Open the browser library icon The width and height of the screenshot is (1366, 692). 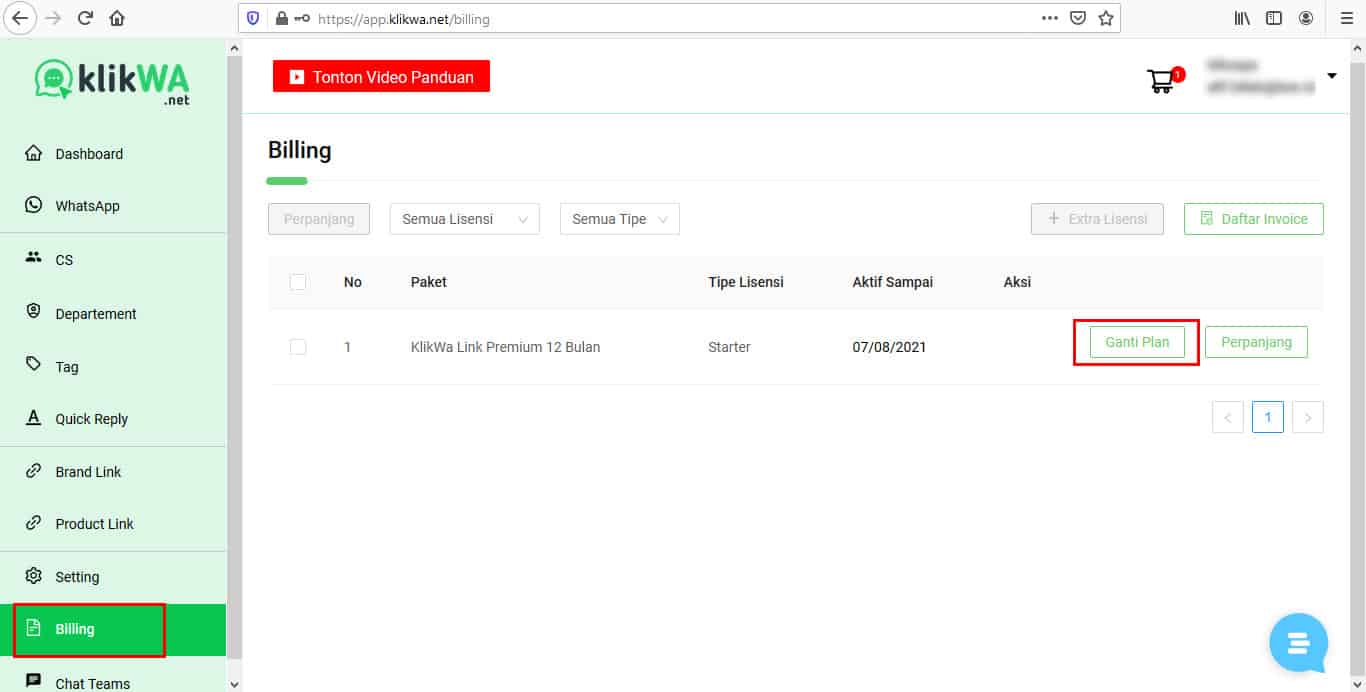click(x=1242, y=18)
